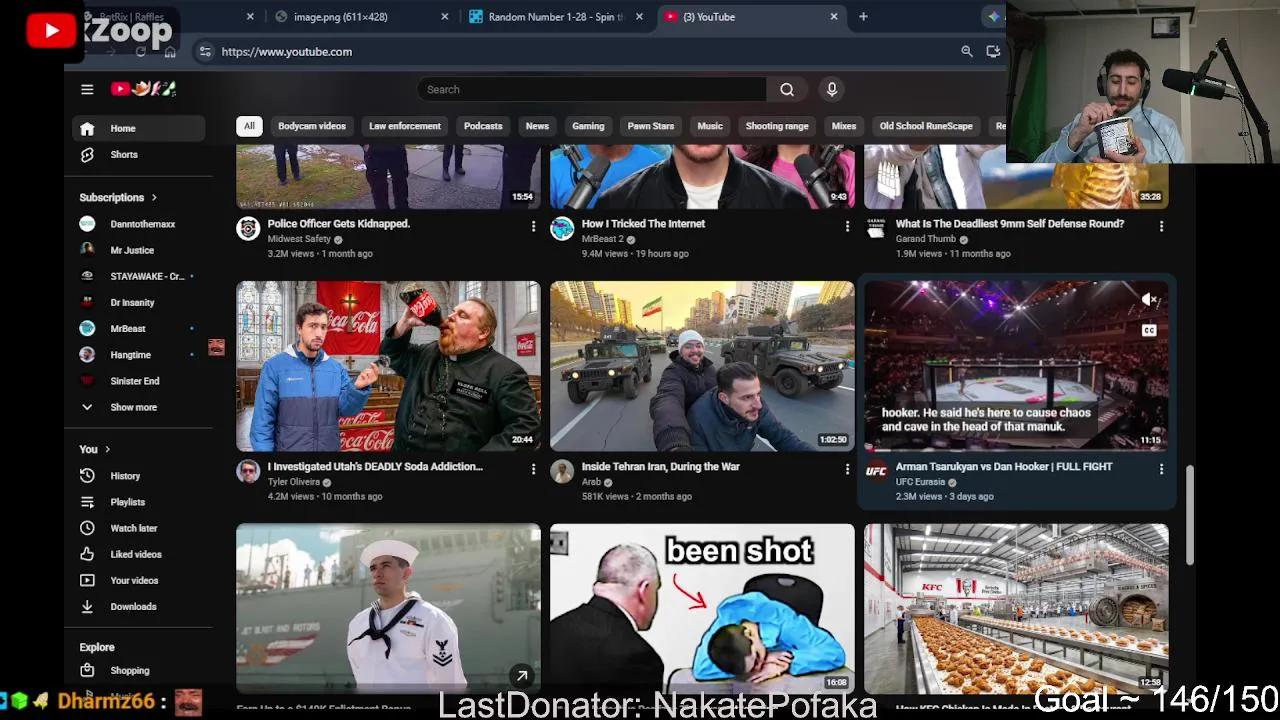
Task: Click the search magnifying glass icon
Action: [x=787, y=89]
